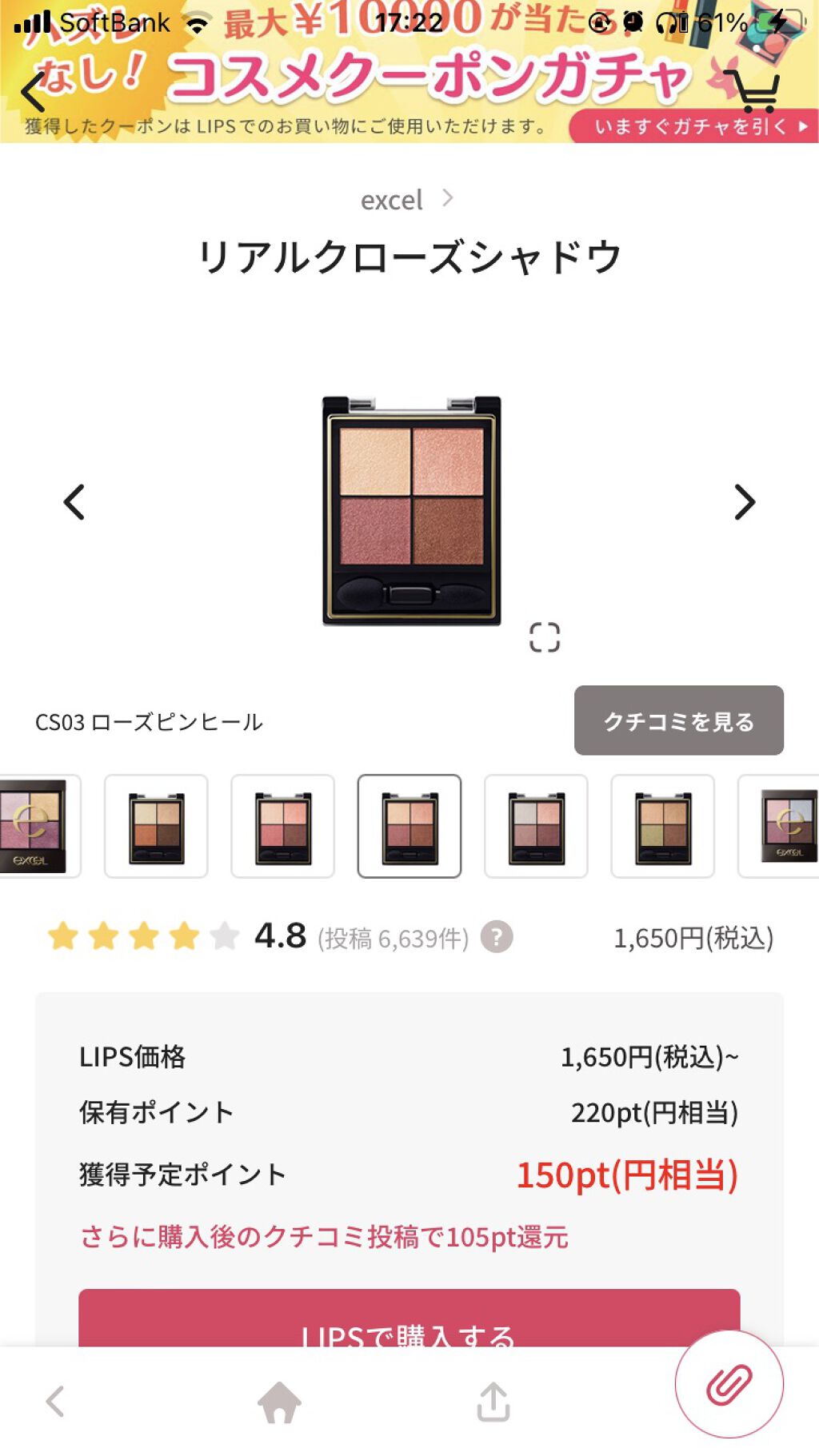Viewport: 819px width, 1456px height.
Task: Go back with the top-left arrow
Action: 33,92
